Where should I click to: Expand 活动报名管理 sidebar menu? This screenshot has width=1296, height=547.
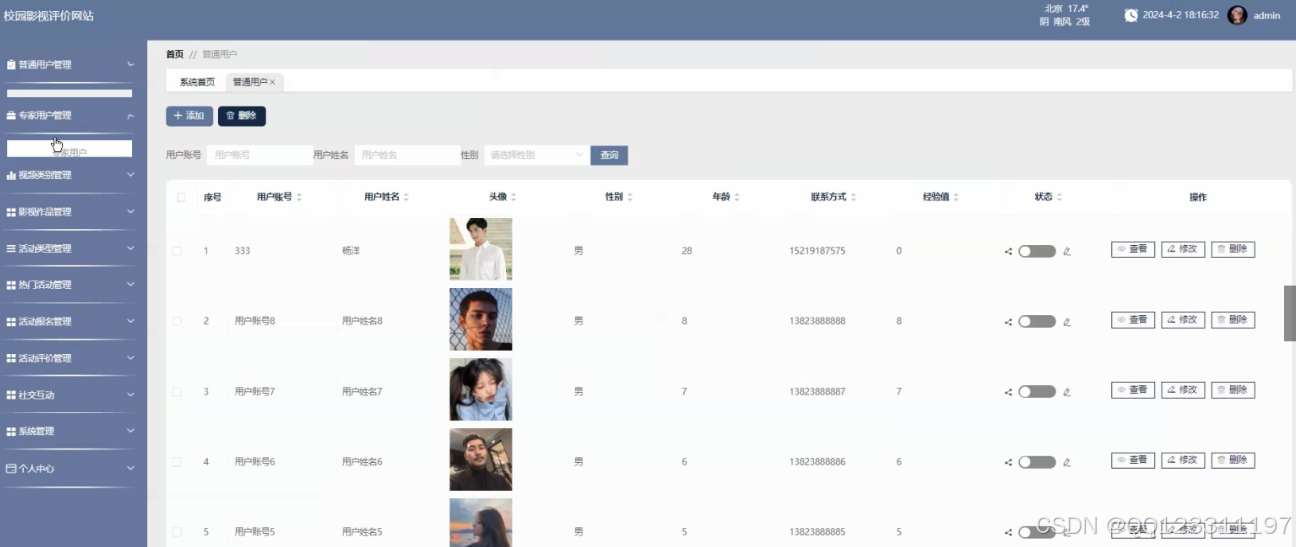pyautogui.click(x=70, y=322)
